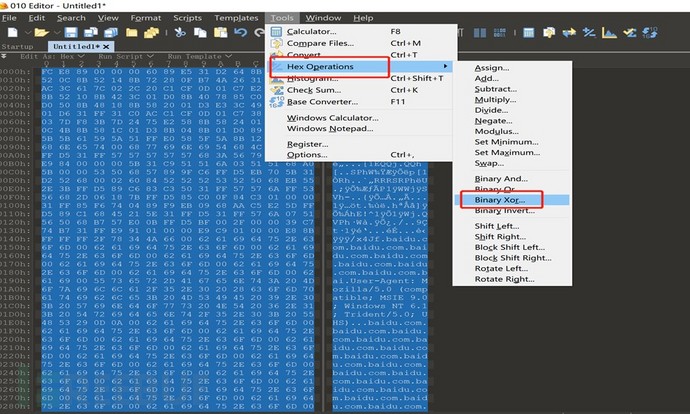Click the Open File folder icon
Viewport: 690px width, 414px height.
pyautogui.click(x=41, y=33)
